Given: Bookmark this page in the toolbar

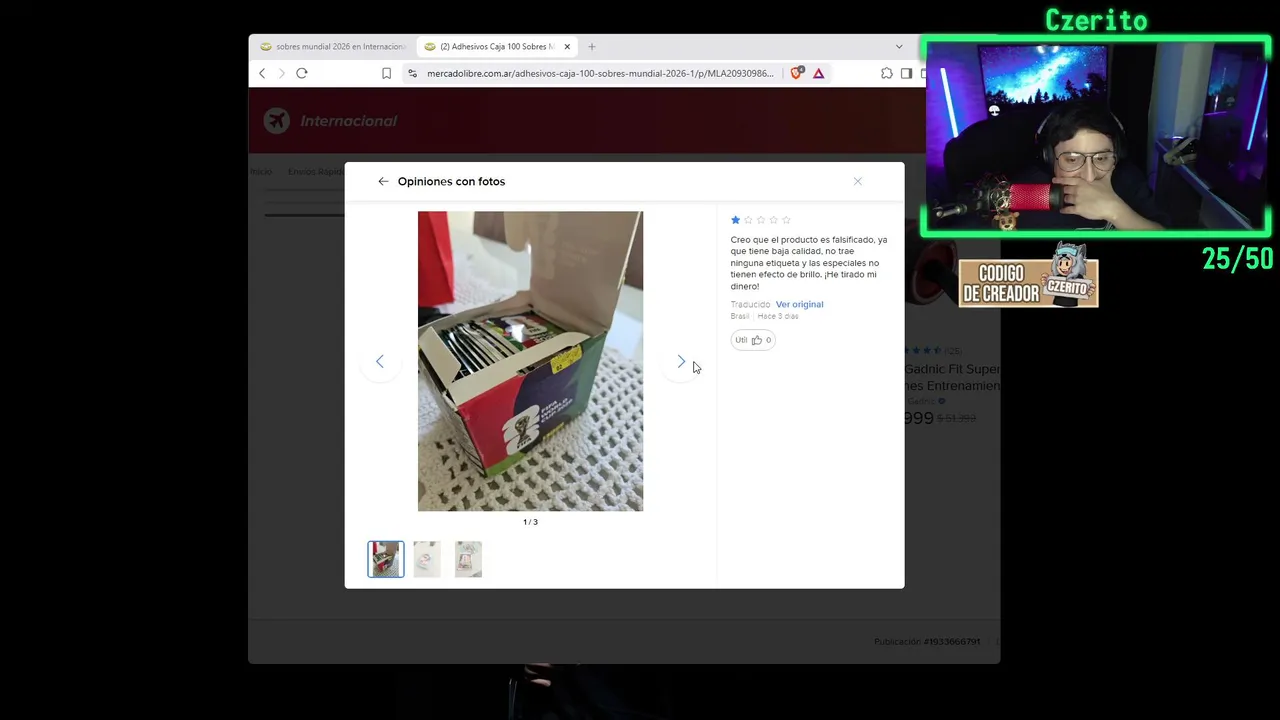Looking at the screenshot, I should [x=386, y=73].
